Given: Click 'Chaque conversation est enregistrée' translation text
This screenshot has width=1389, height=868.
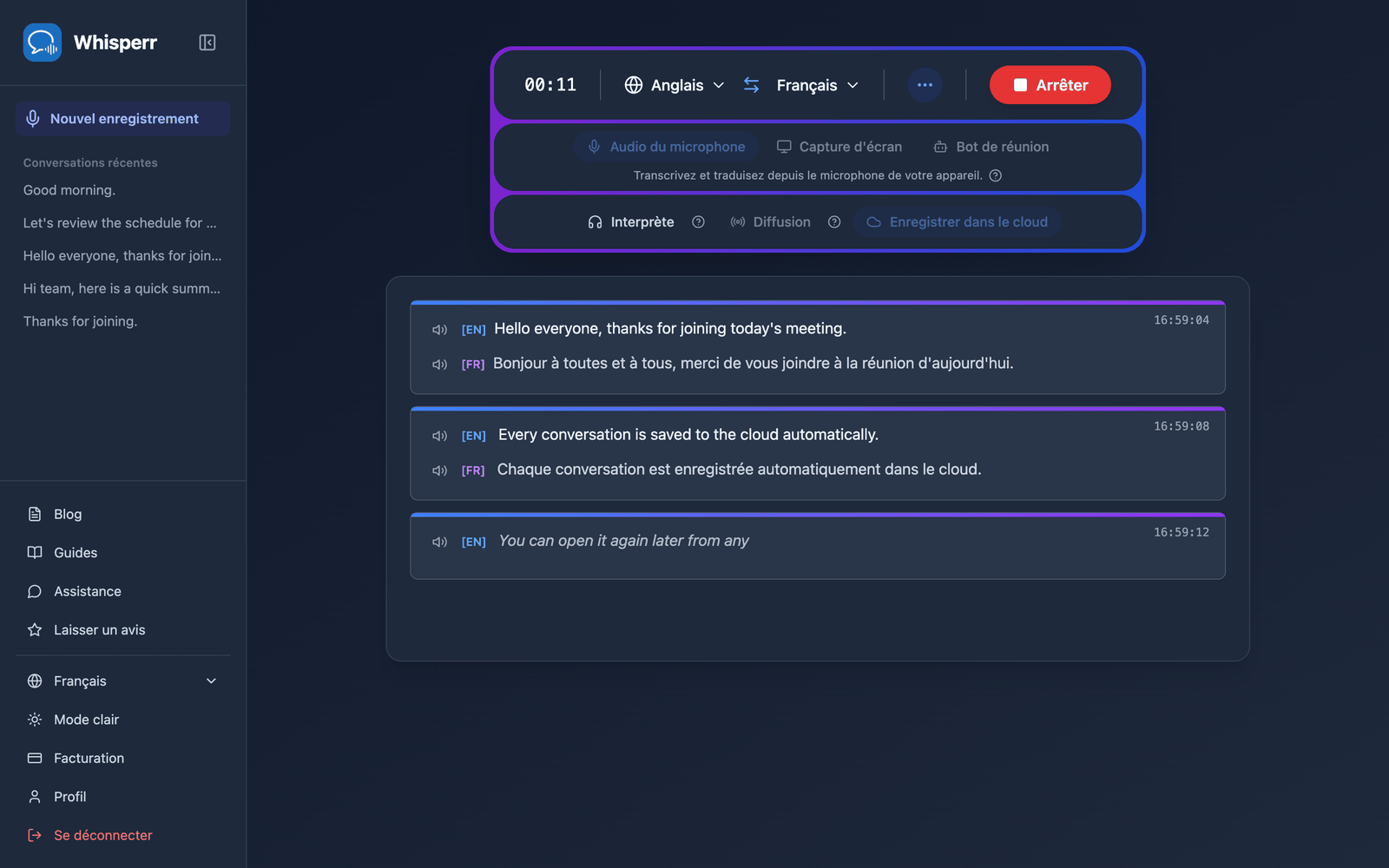Looking at the screenshot, I should click(739, 470).
